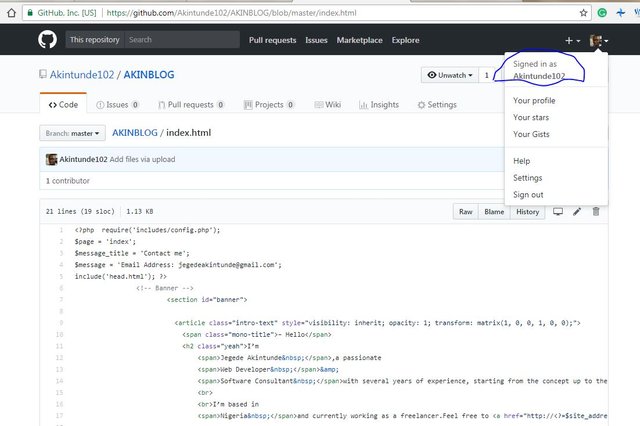Delete file with the trash icon
The width and height of the screenshot is (640, 426).
click(x=596, y=211)
